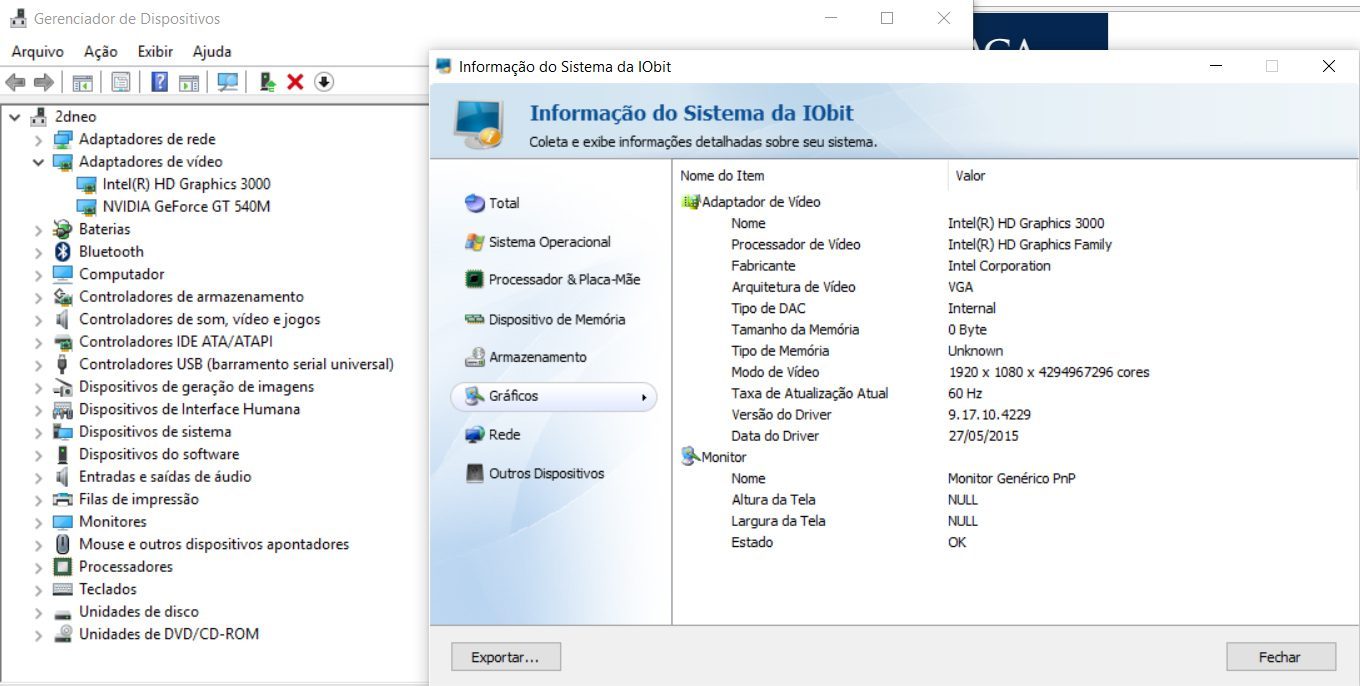Select Total in IObit sidebar
1360x686 pixels.
504,203
